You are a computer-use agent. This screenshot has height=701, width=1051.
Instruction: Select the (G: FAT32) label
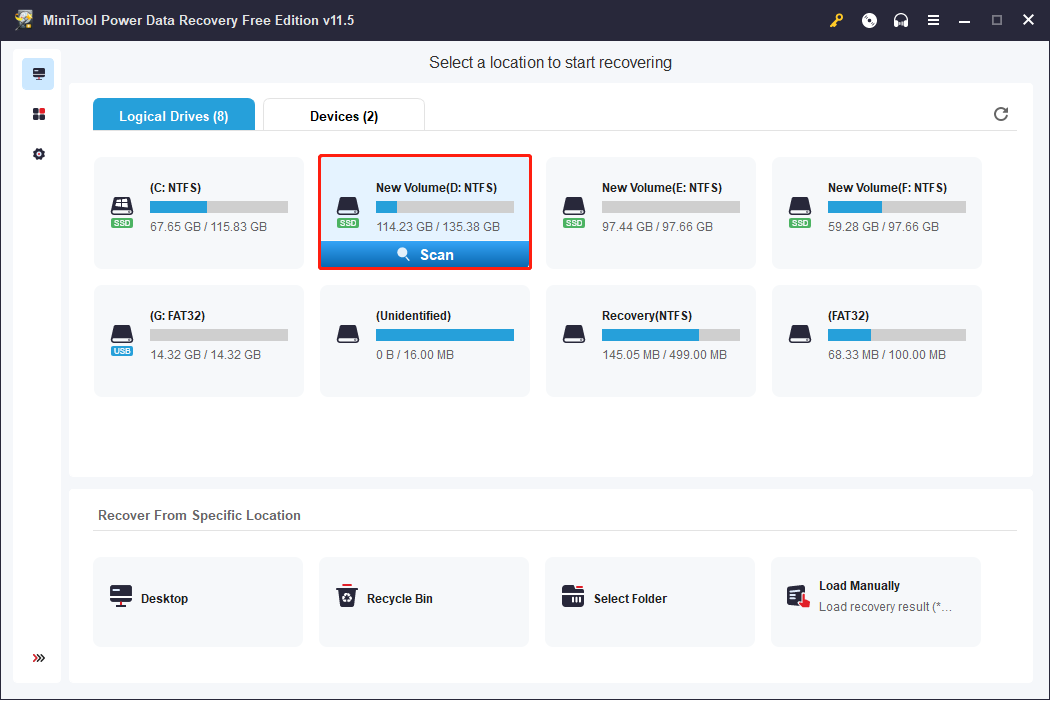coord(178,316)
